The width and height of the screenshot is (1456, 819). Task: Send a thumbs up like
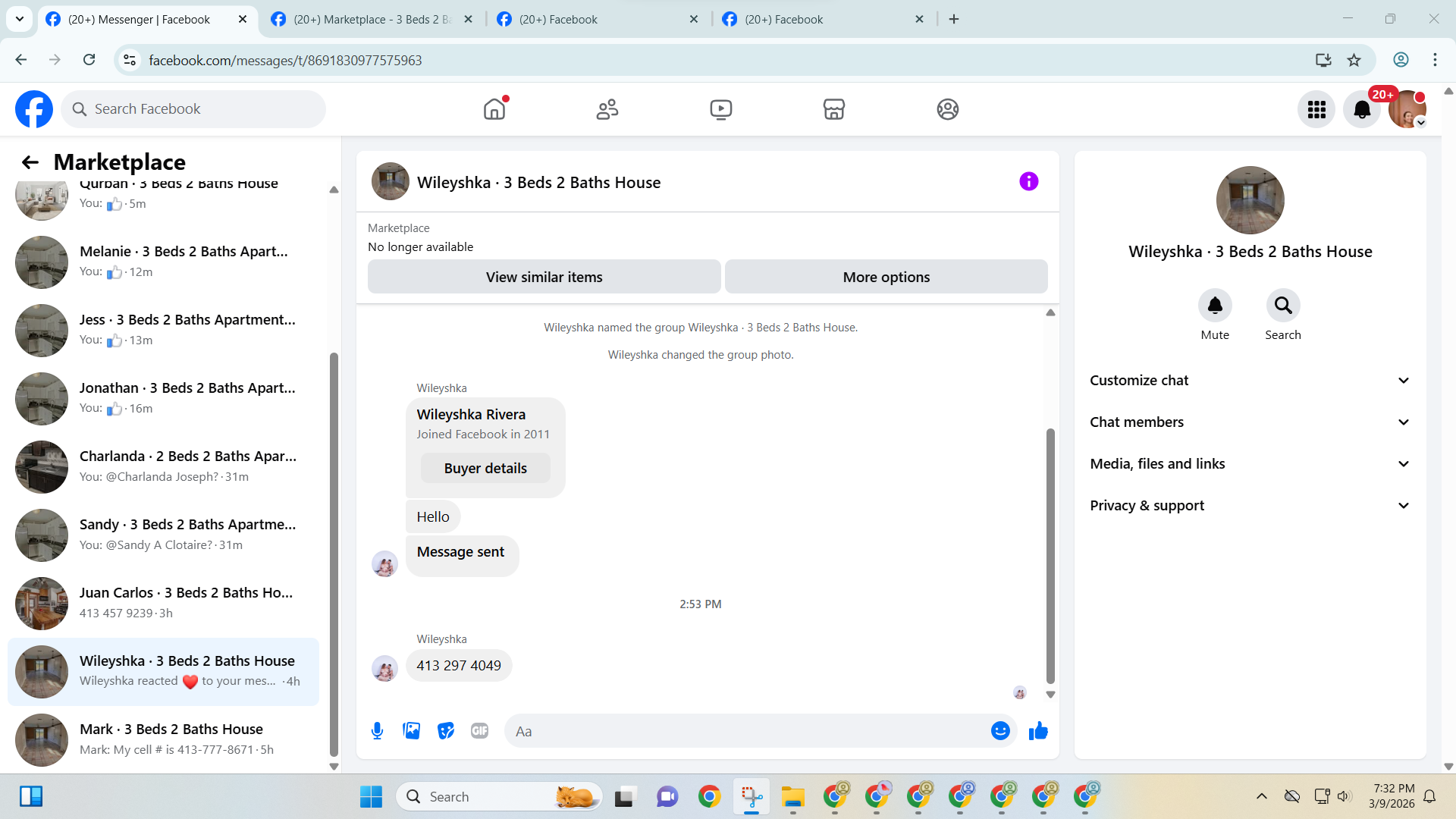point(1038,731)
